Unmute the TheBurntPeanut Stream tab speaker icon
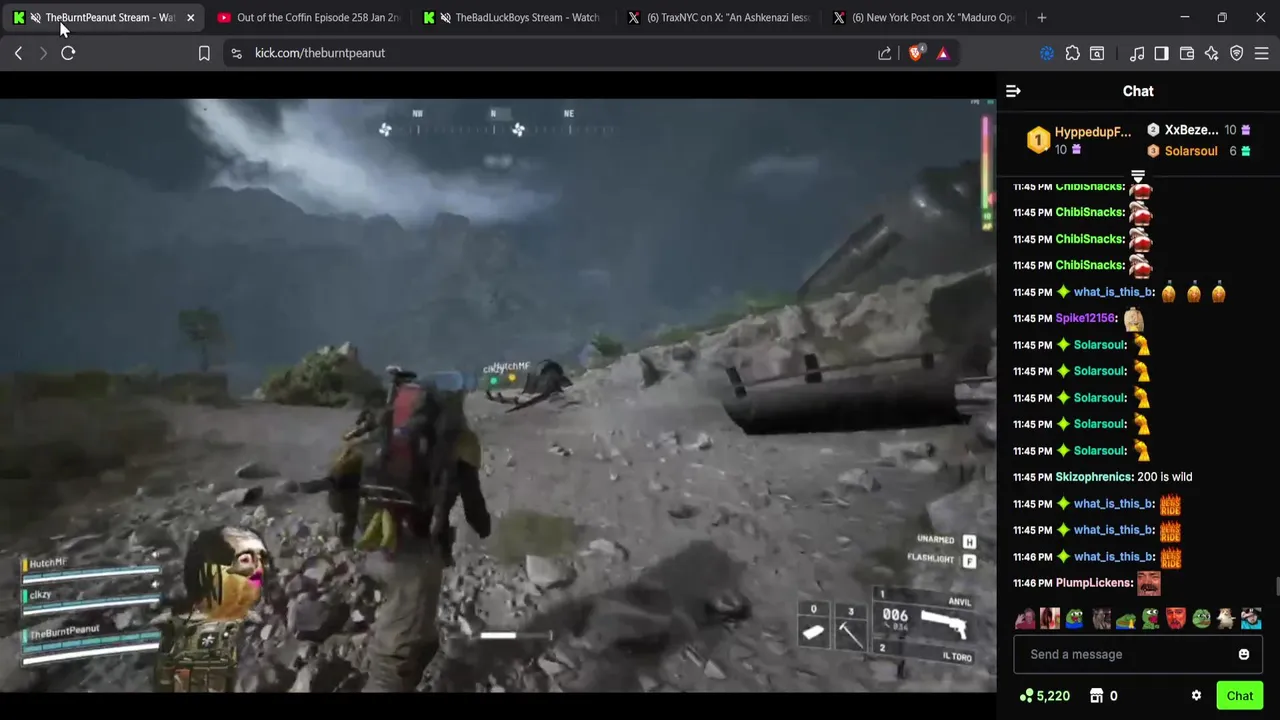The width and height of the screenshot is (1280, 720). pyautogui.click(x=36, y=18)
